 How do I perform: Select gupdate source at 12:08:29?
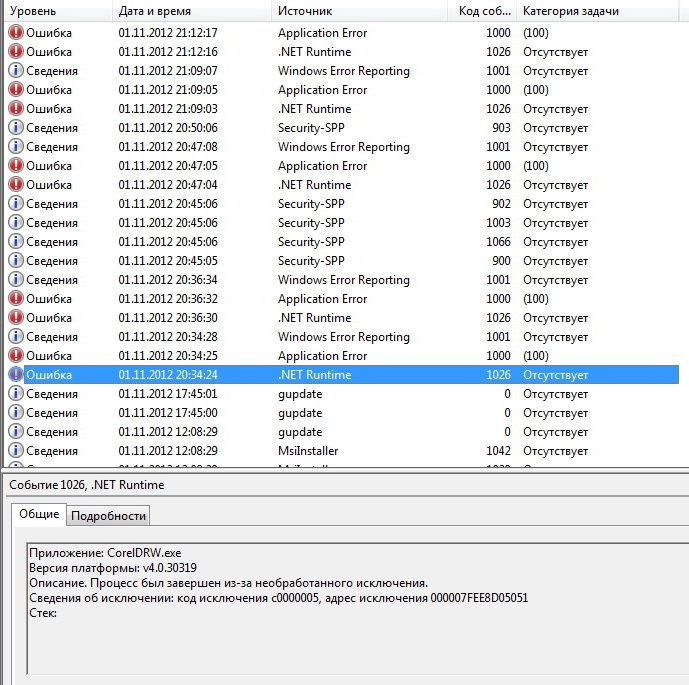pos(300,432)
